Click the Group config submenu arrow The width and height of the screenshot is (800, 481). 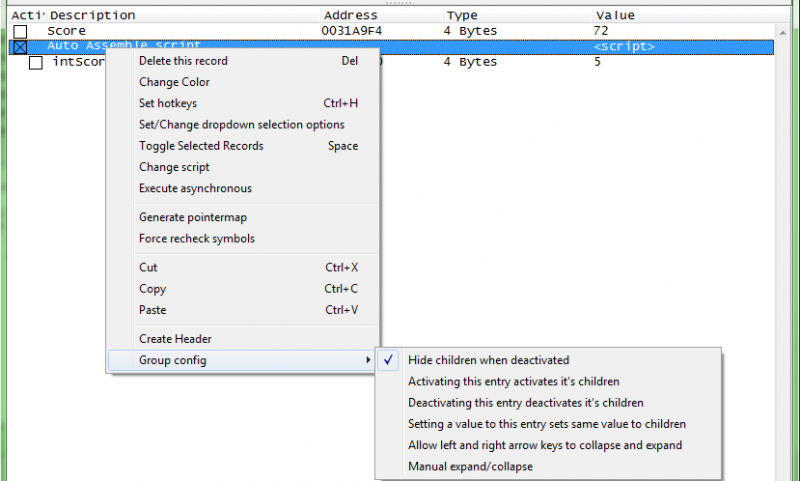368,360
